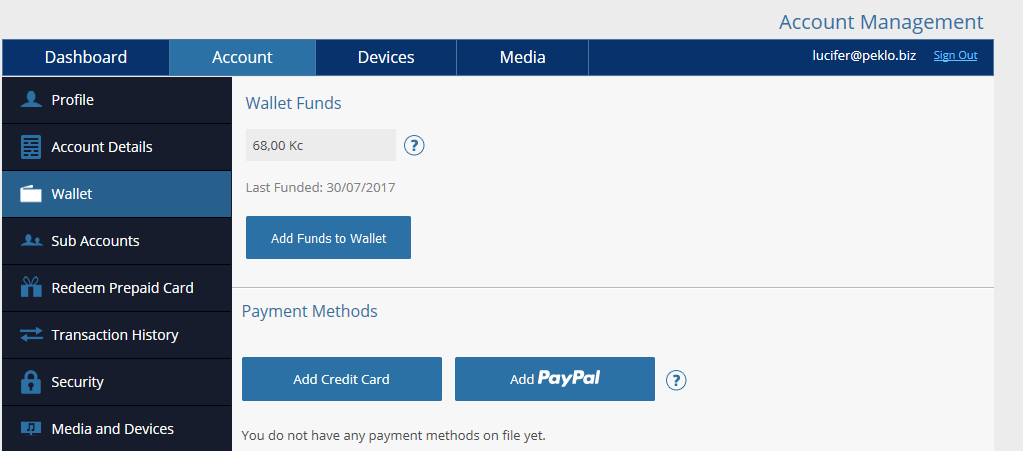Click the Add PayPal button

tap(555, 379)
